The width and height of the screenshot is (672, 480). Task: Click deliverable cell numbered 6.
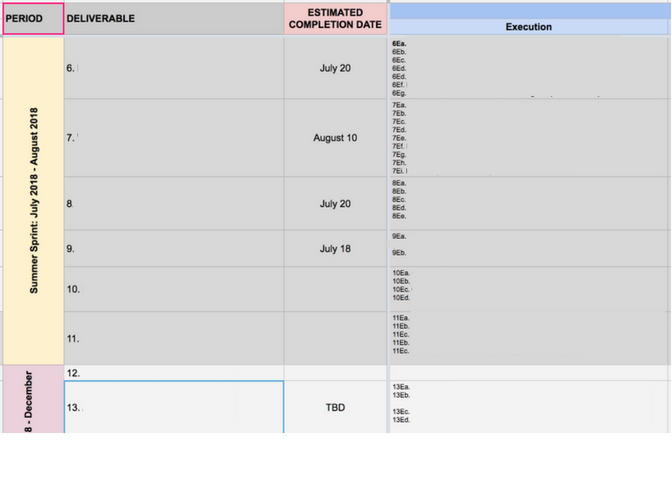pos(174,68)
